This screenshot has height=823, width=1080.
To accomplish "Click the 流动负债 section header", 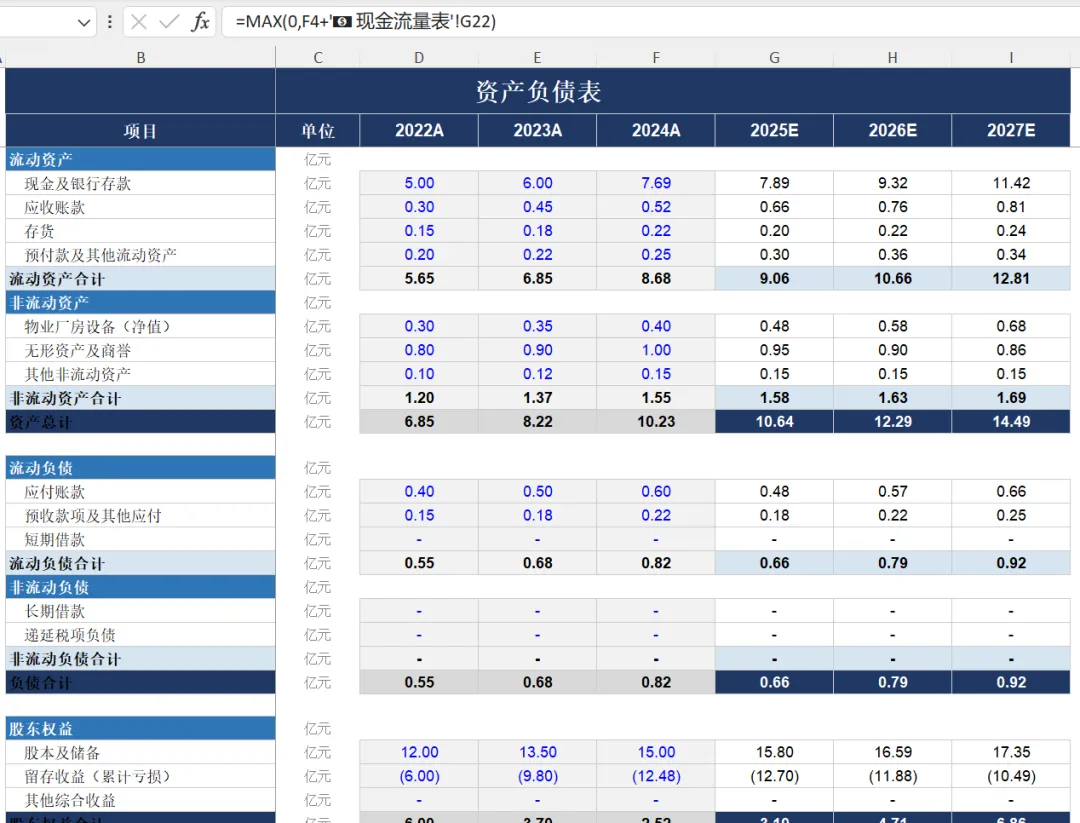I will [x=141, y=468].
